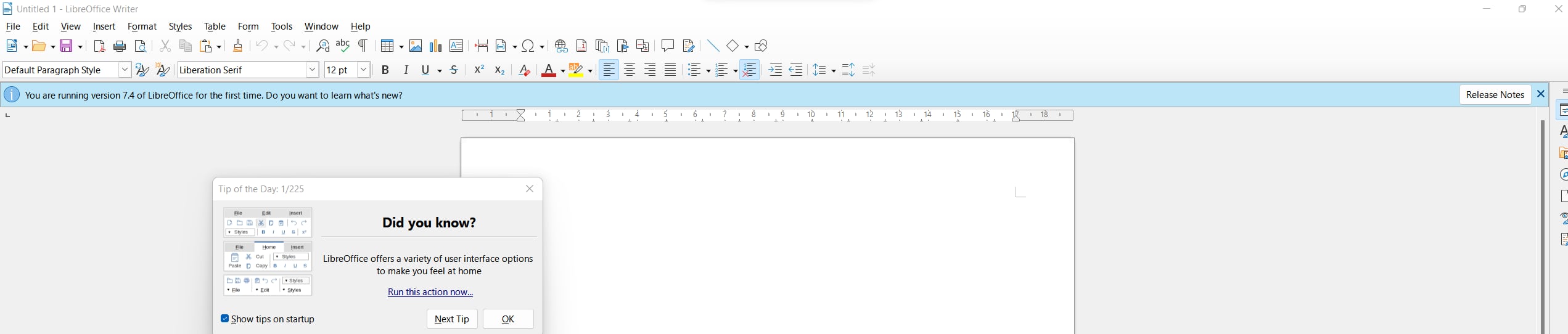
Task: Insert page break icon
Action: (482, 46)
